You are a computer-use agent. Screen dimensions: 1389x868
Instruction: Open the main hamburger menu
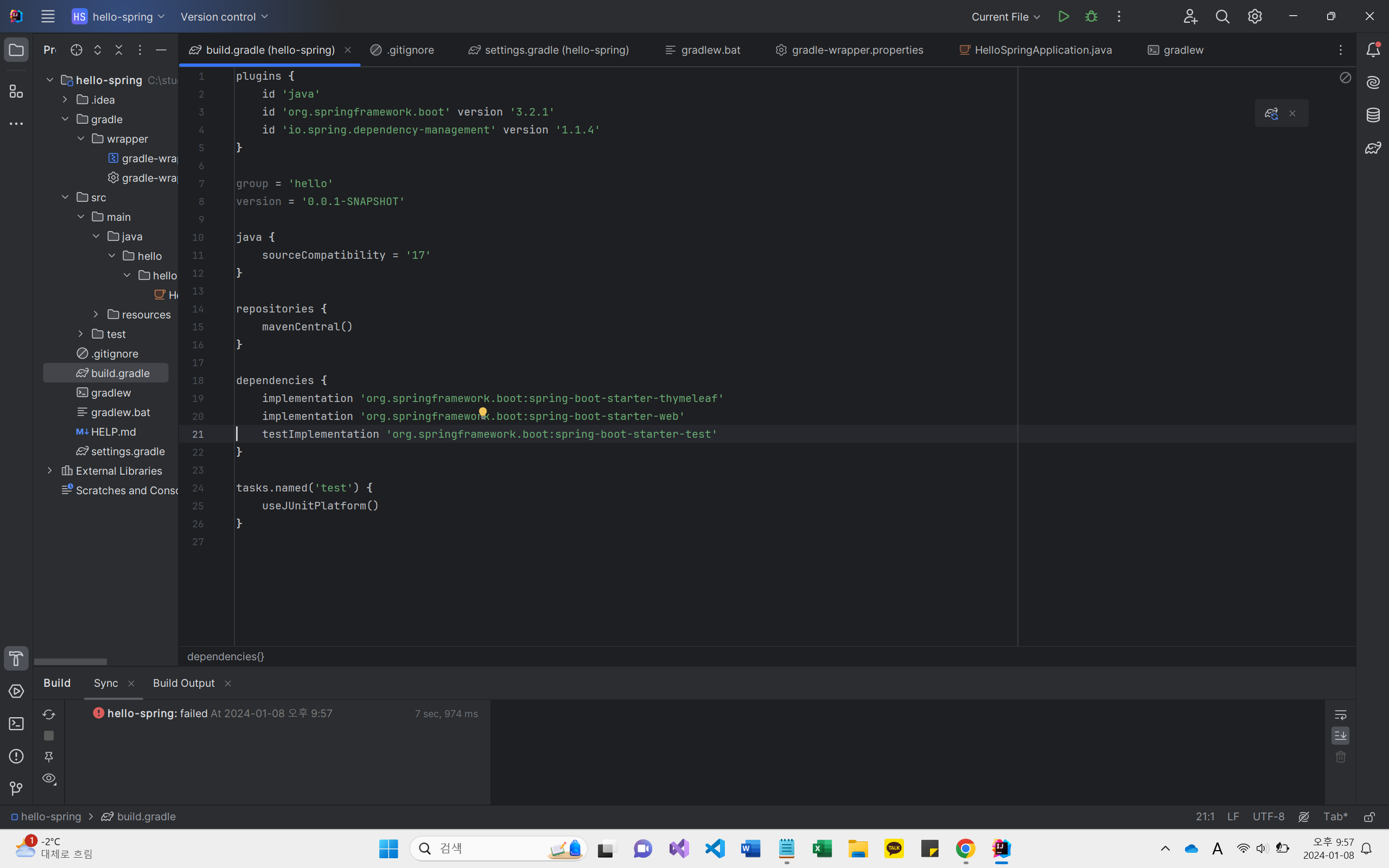coord(48,17)
